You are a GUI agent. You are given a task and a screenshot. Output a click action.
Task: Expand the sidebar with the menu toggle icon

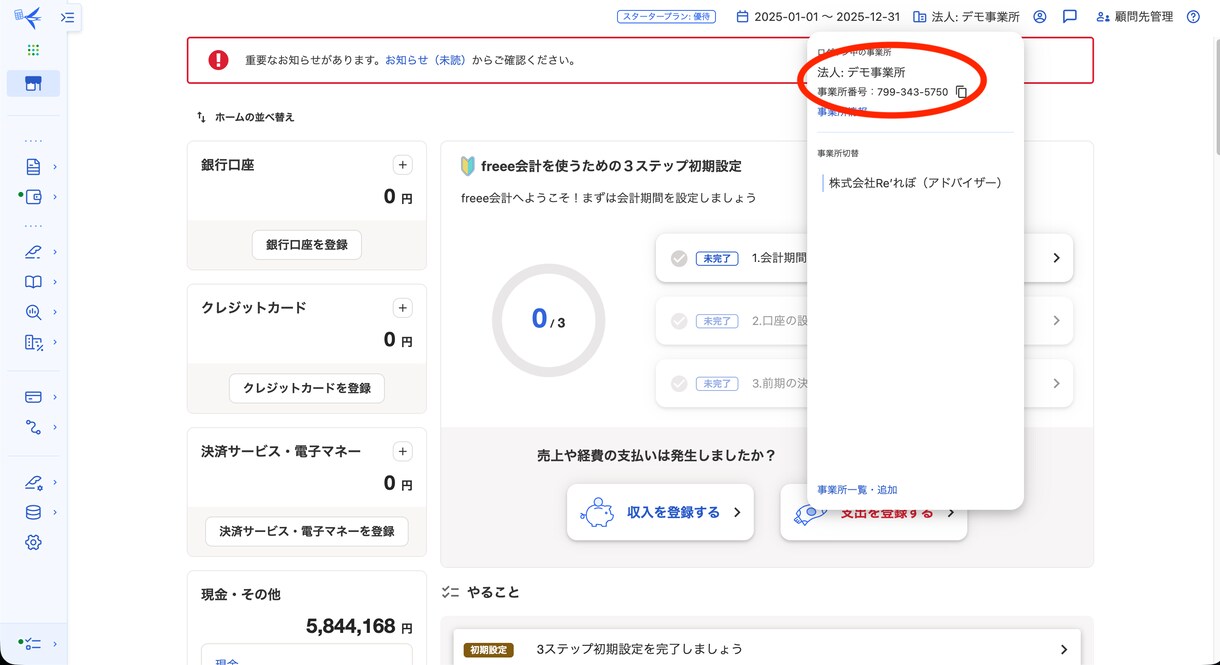pyautogui.click(x=68, y=17)
